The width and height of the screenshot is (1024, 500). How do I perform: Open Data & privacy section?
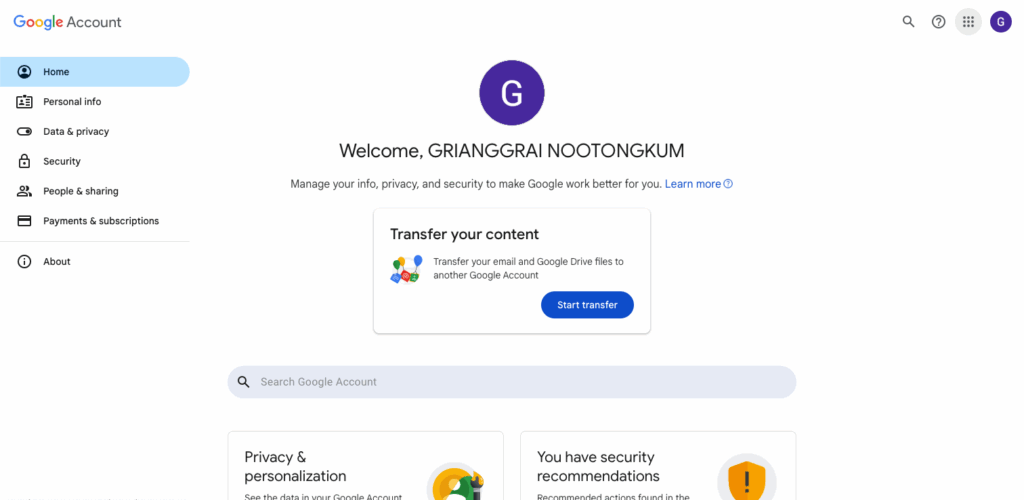tap(95, 132)
